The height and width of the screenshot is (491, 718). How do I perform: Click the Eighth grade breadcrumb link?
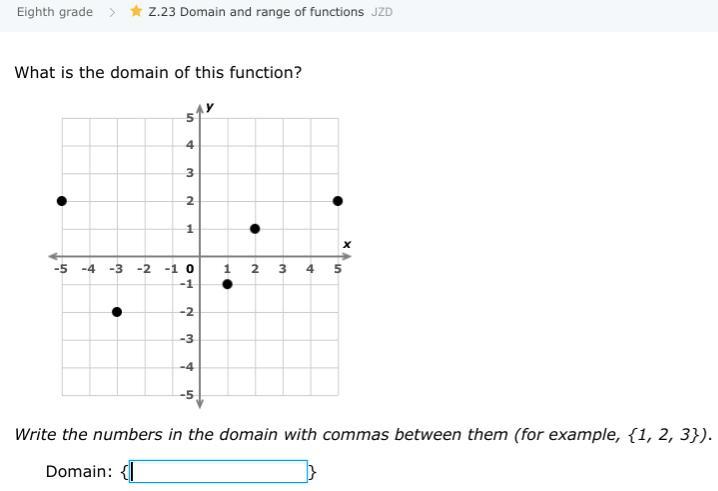click(55, 12)
